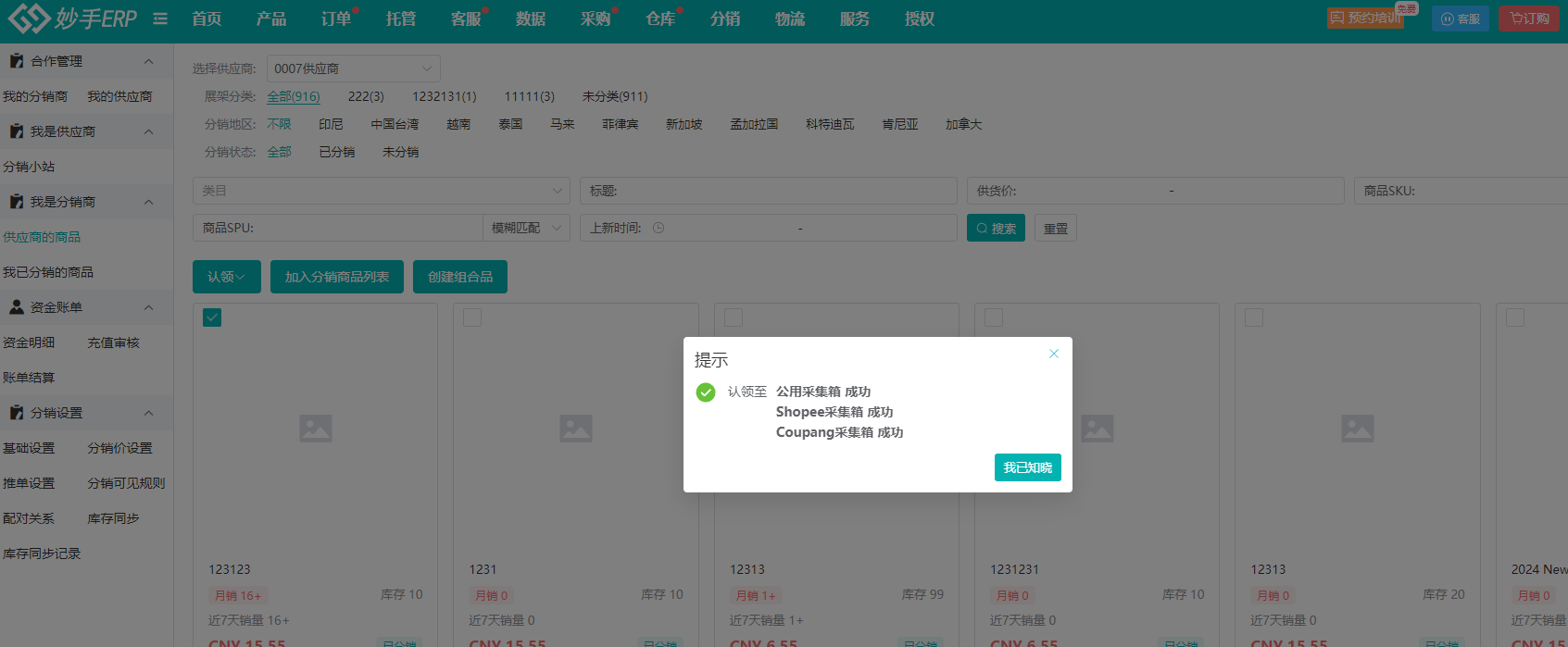Uncheck the checkbox on product 123123
Viewport: 1568px width, 647px height.
pyautogui.click(x=212, y=317)
